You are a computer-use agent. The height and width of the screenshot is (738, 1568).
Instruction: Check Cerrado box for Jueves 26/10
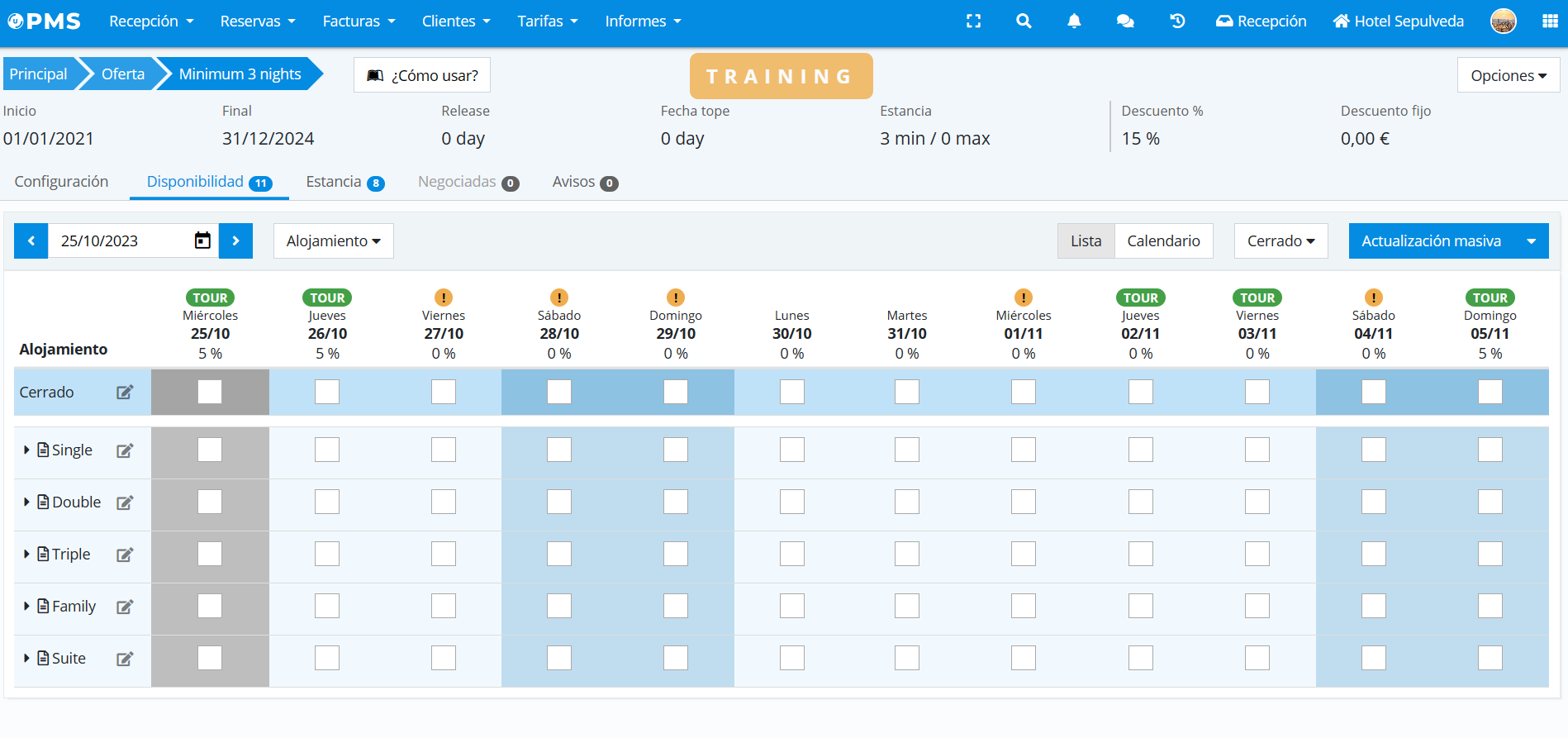pyautogui.click(x=327, y=392)
